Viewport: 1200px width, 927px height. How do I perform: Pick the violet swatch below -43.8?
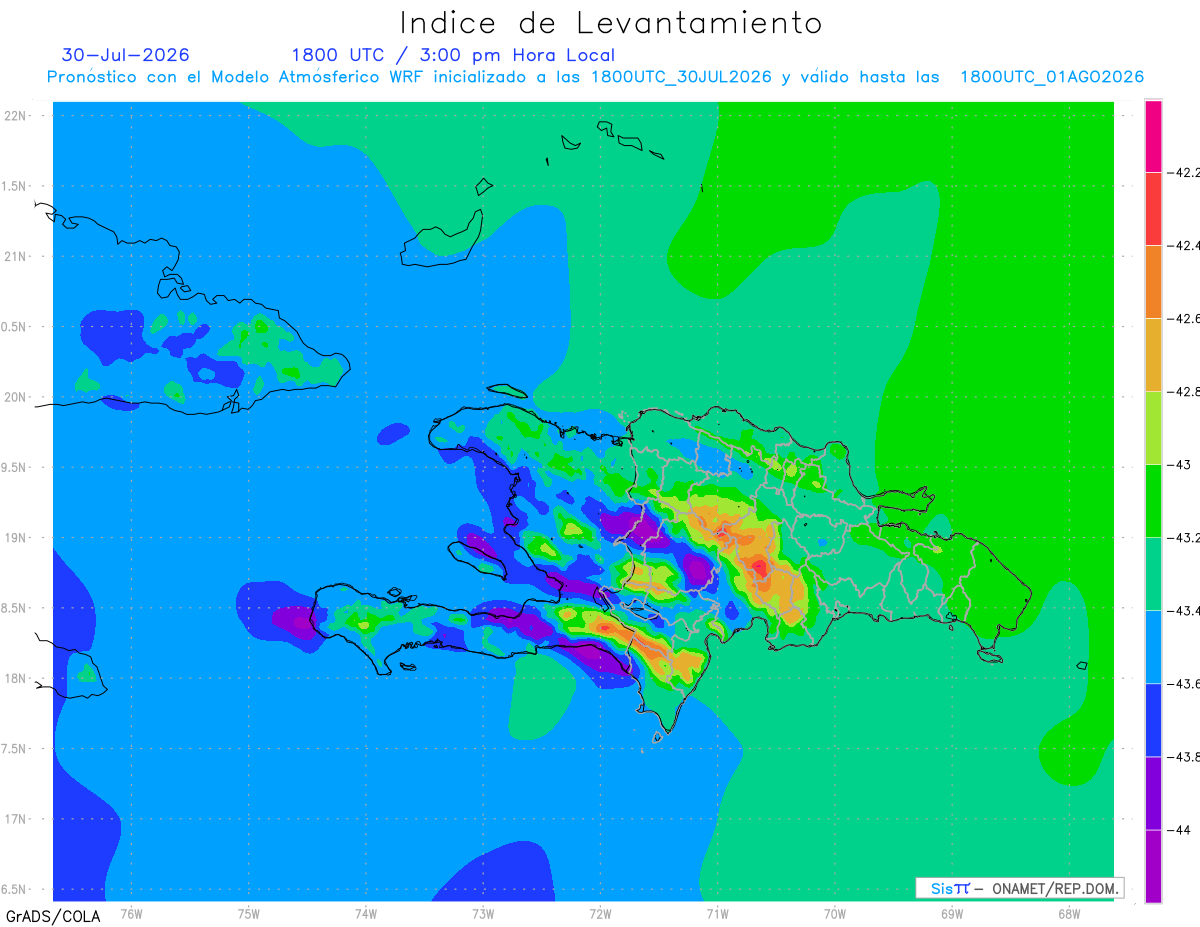tap(1153, 793)
